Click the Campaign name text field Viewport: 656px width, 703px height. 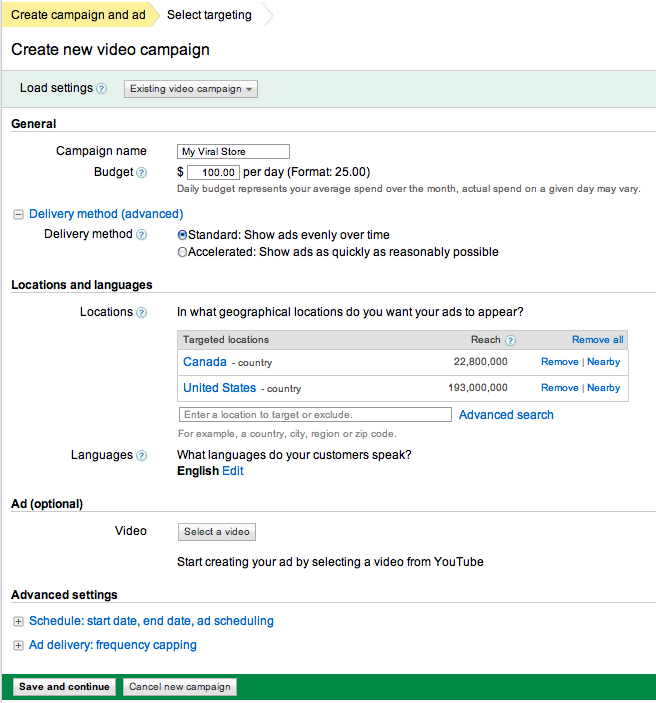click(233, 152)
